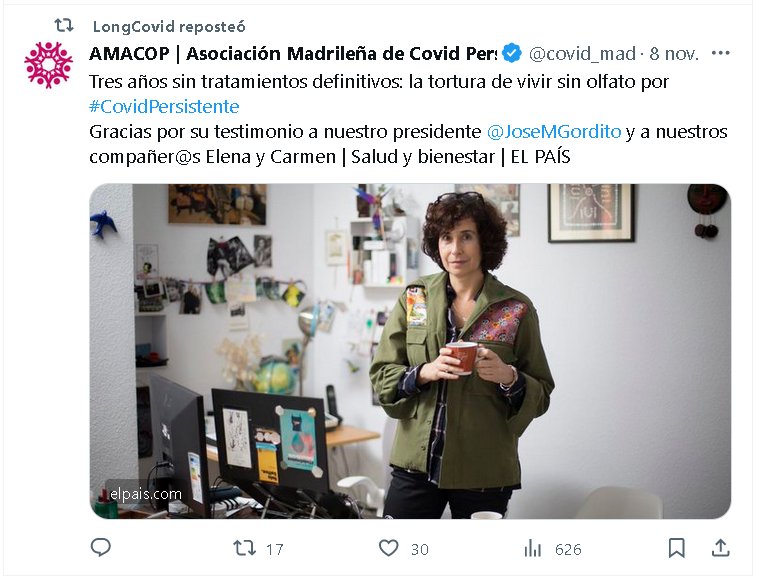Screen dimensions: 760x576
Task: Open the three-dot more options menu
Action: pyautogui.click(x=720, y=53)
